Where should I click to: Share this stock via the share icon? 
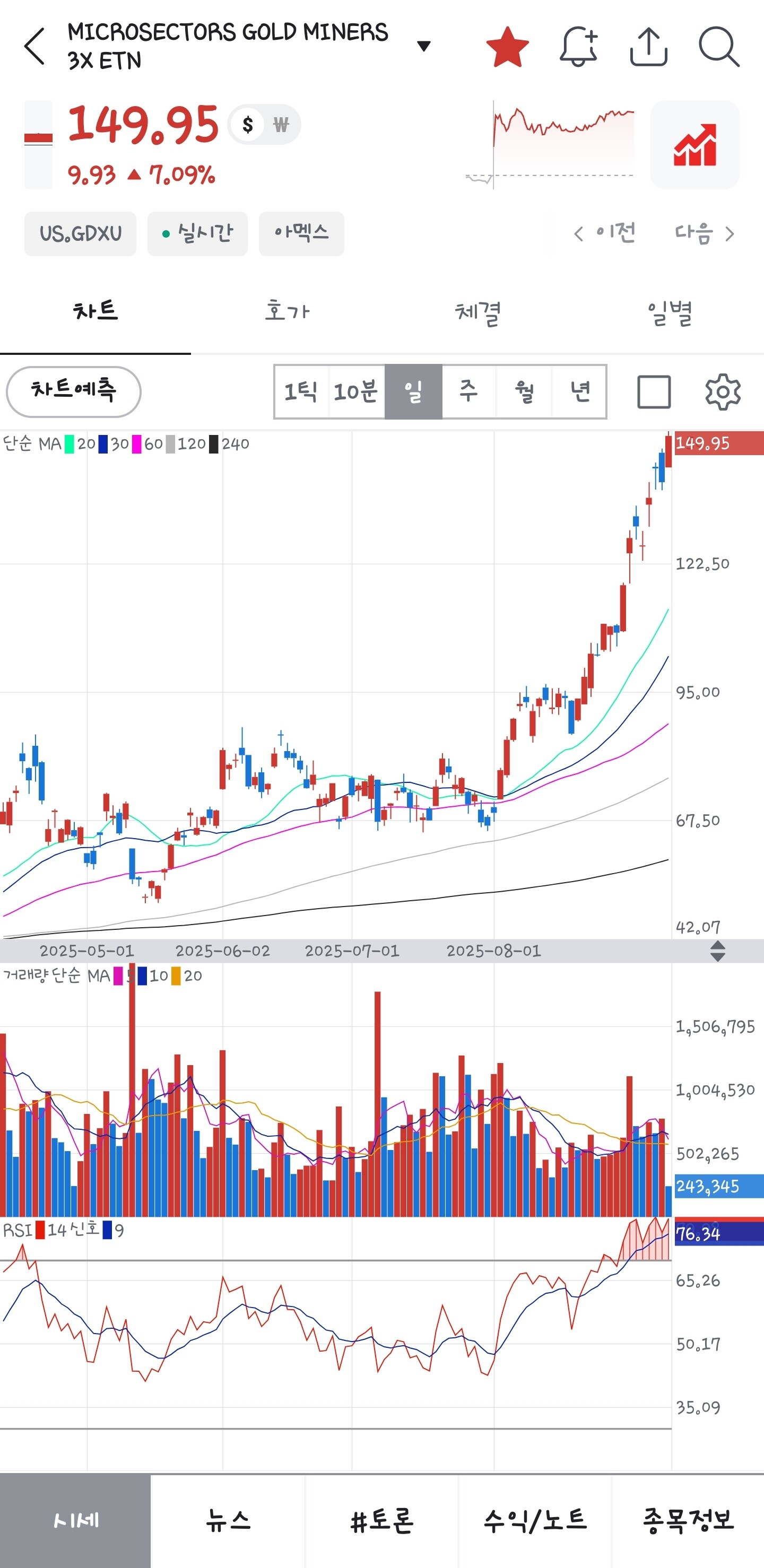point(648,46)
